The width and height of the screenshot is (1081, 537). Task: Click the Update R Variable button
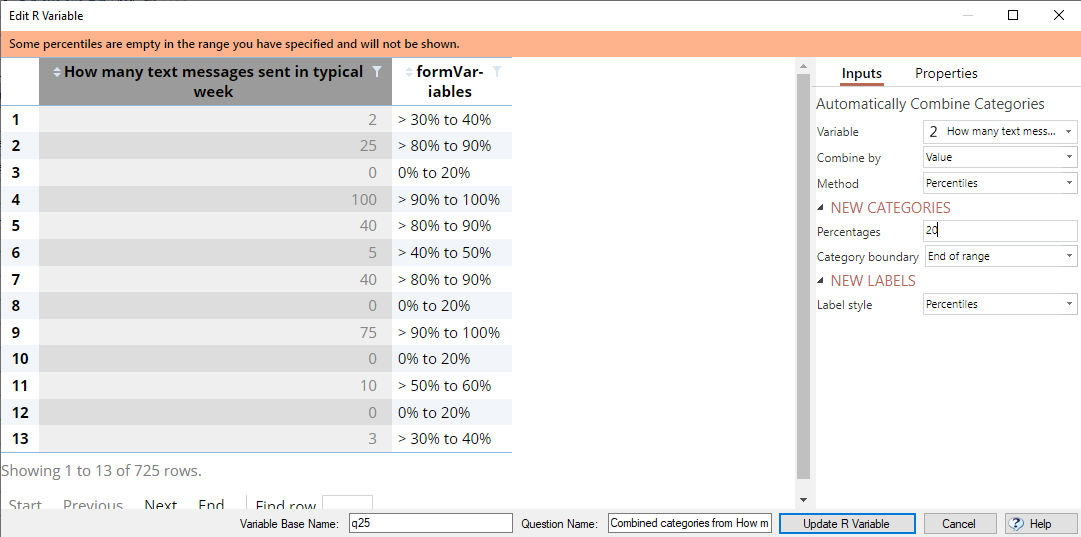(847, 524)
